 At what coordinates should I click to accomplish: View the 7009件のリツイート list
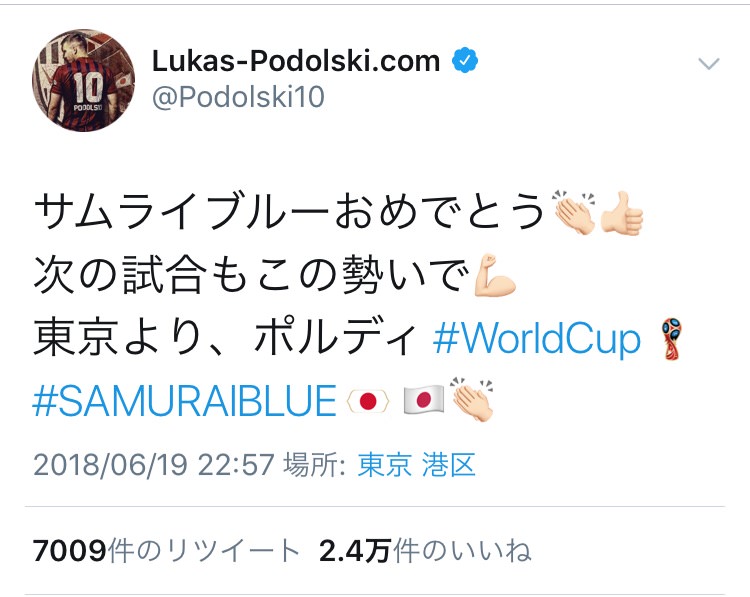coord(166,550)
